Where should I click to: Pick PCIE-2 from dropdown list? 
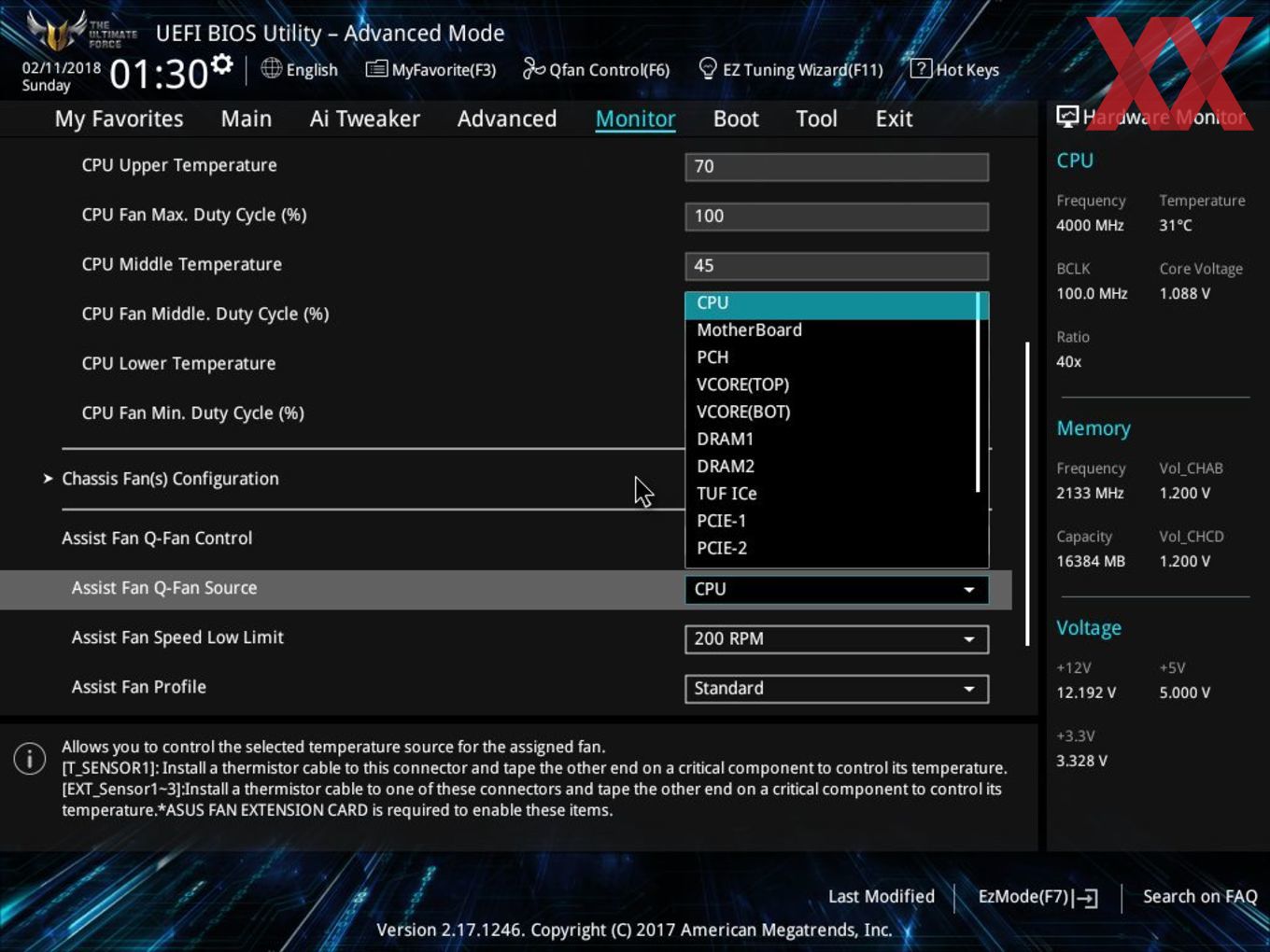click(x=831, y=548)
